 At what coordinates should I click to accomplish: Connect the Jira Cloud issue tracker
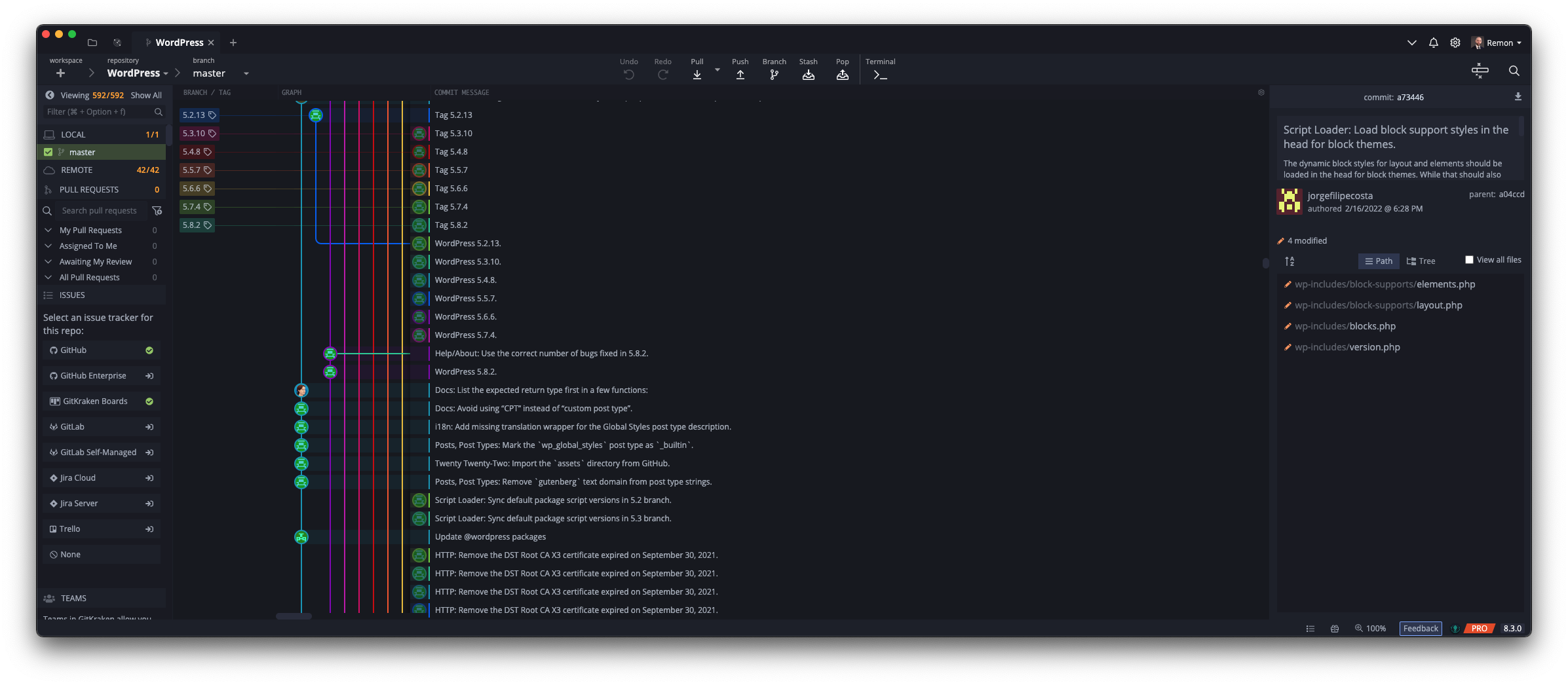tap(102, 478)
